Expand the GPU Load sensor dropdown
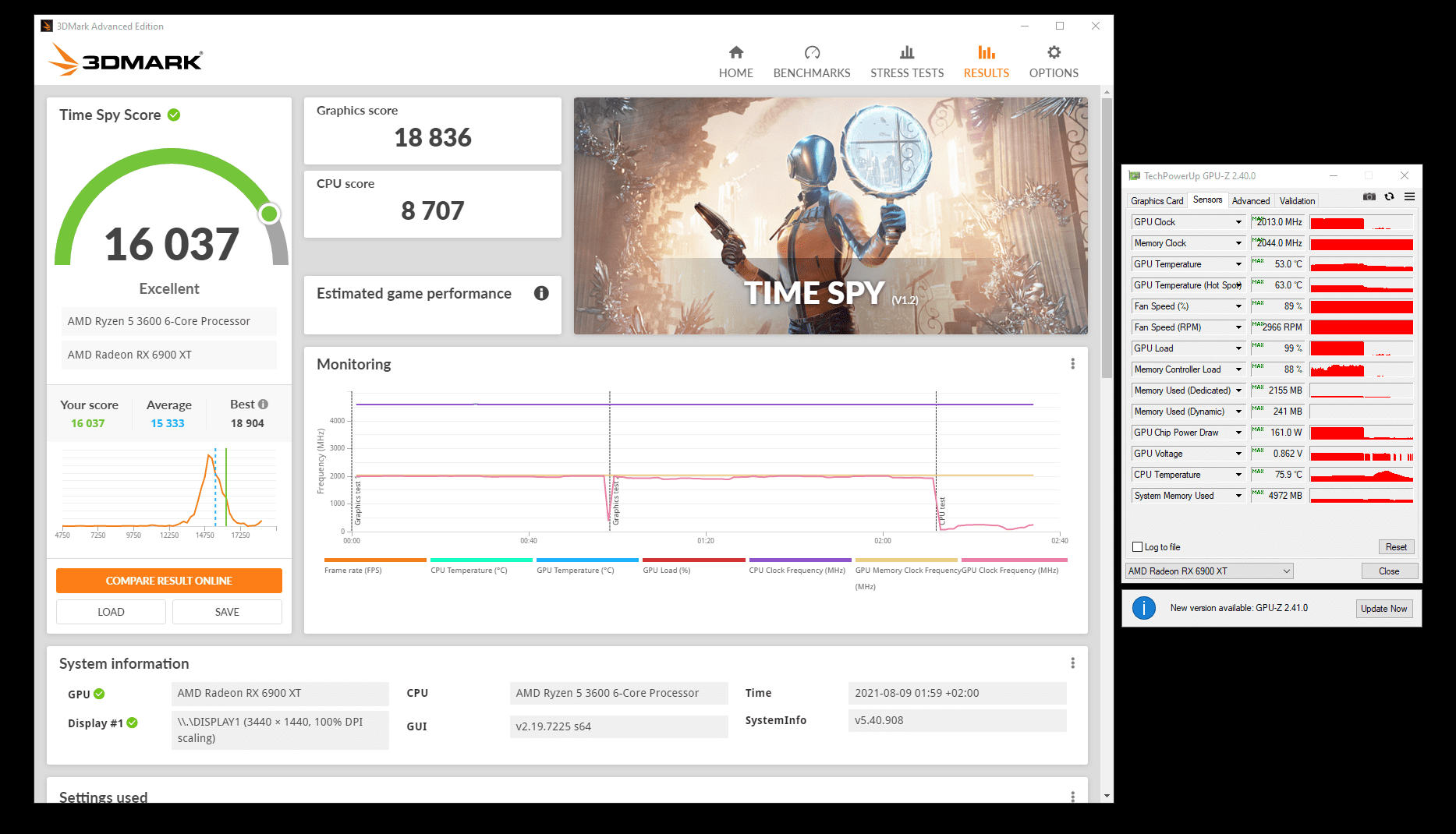Screen dimensions: 1456x834 (1238, 348)
